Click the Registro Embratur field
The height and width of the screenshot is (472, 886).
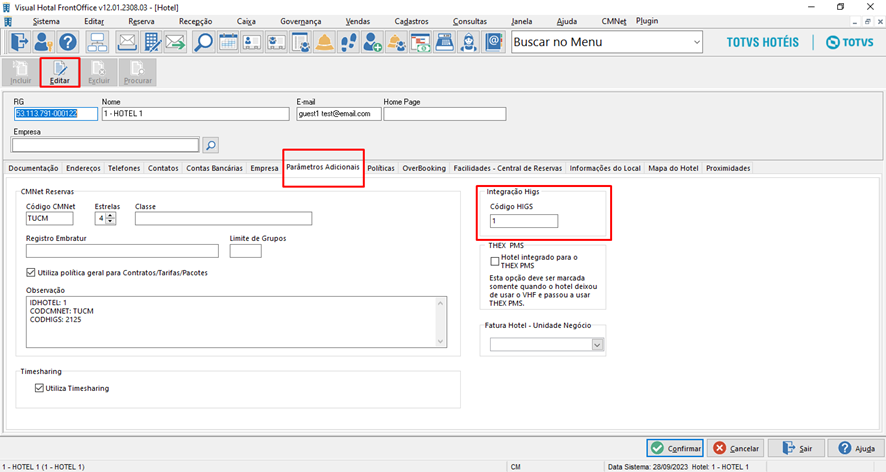point(122,250)
